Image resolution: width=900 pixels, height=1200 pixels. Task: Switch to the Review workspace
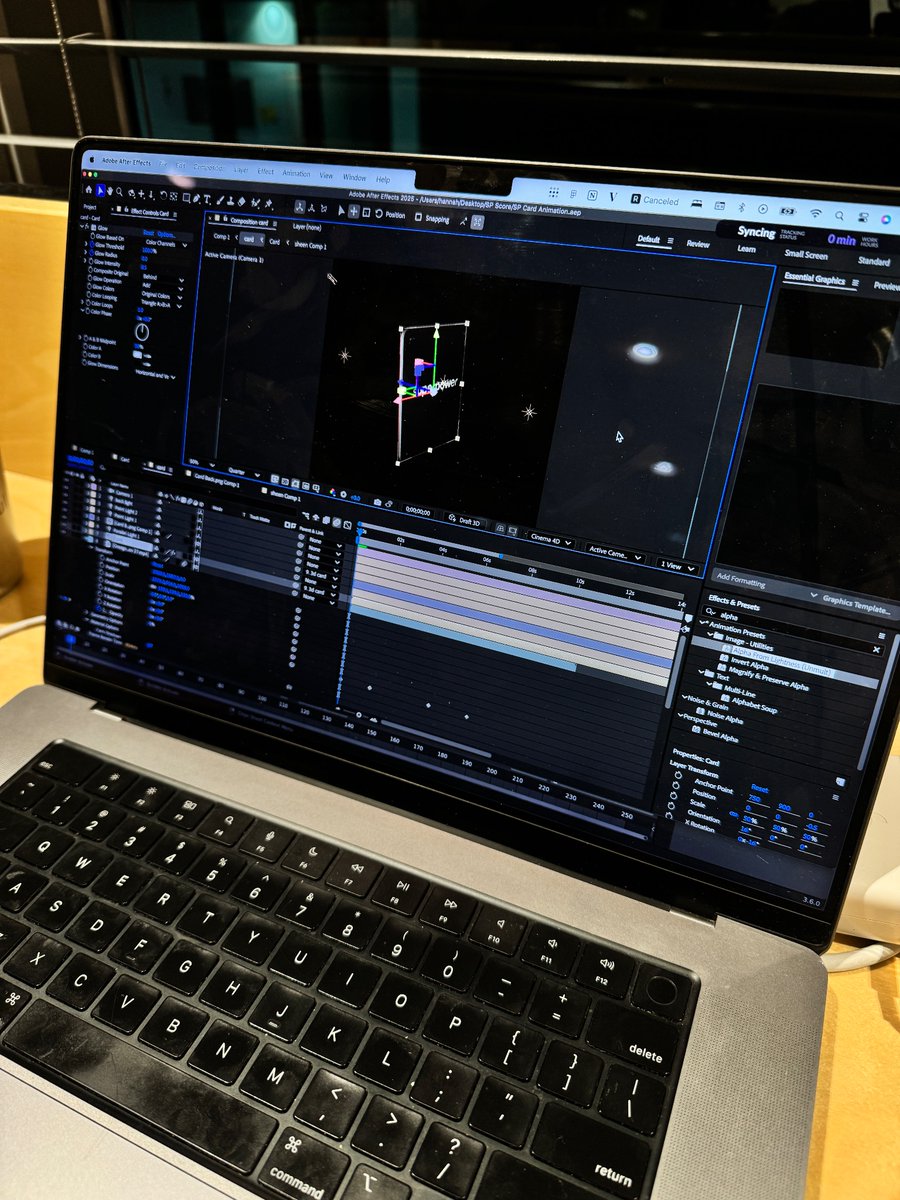pos(698,243)
